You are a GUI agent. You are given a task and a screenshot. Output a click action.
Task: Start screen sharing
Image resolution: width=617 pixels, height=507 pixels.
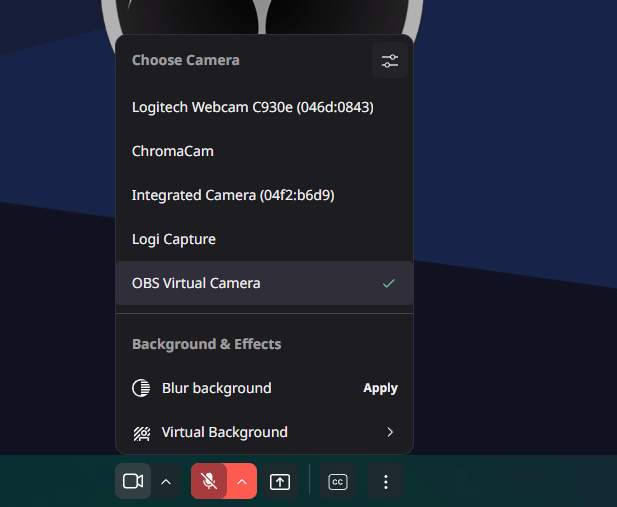click(x=280, y=481)
